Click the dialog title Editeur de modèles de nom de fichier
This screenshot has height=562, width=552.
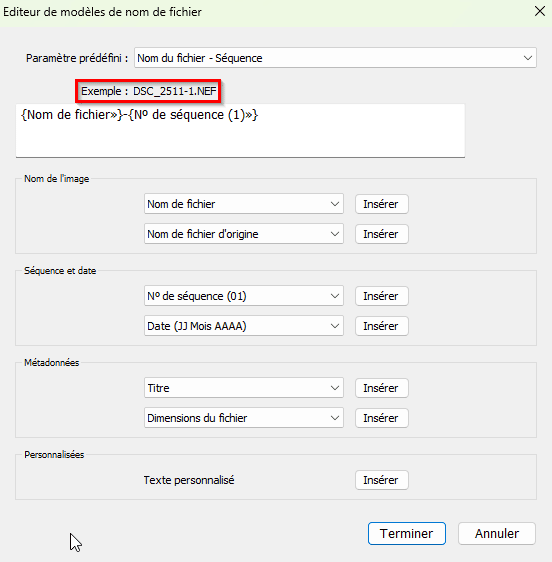tap(103, 12)
